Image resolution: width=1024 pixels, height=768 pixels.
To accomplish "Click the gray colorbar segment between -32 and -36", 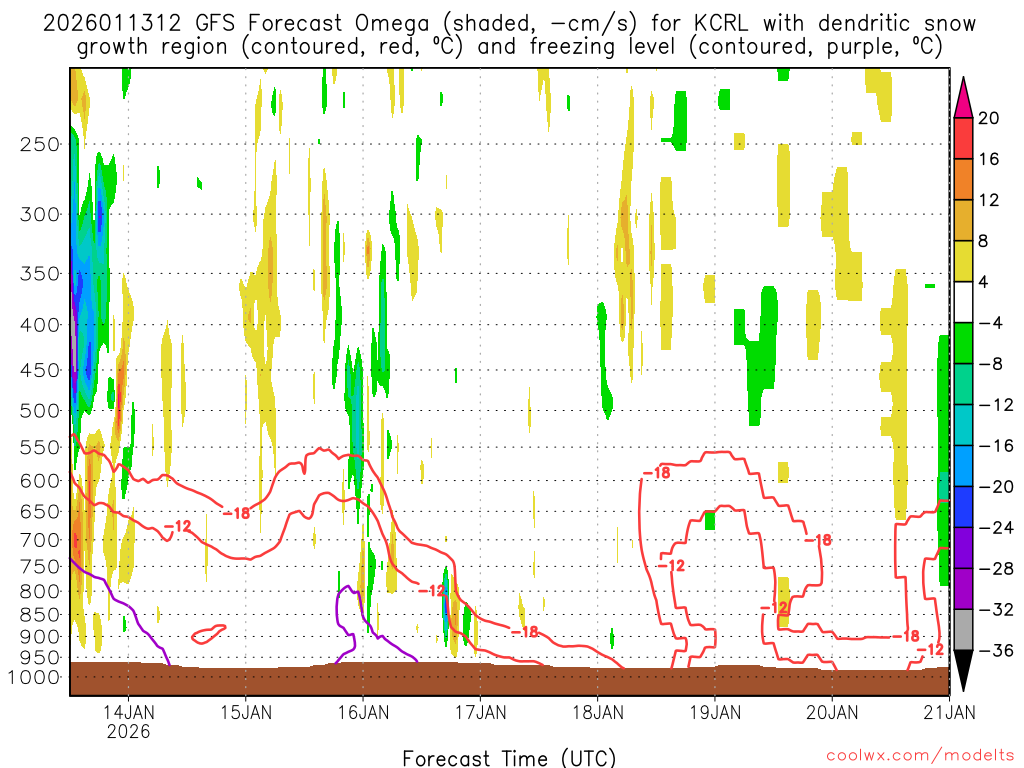I will [x=963, y=630].
